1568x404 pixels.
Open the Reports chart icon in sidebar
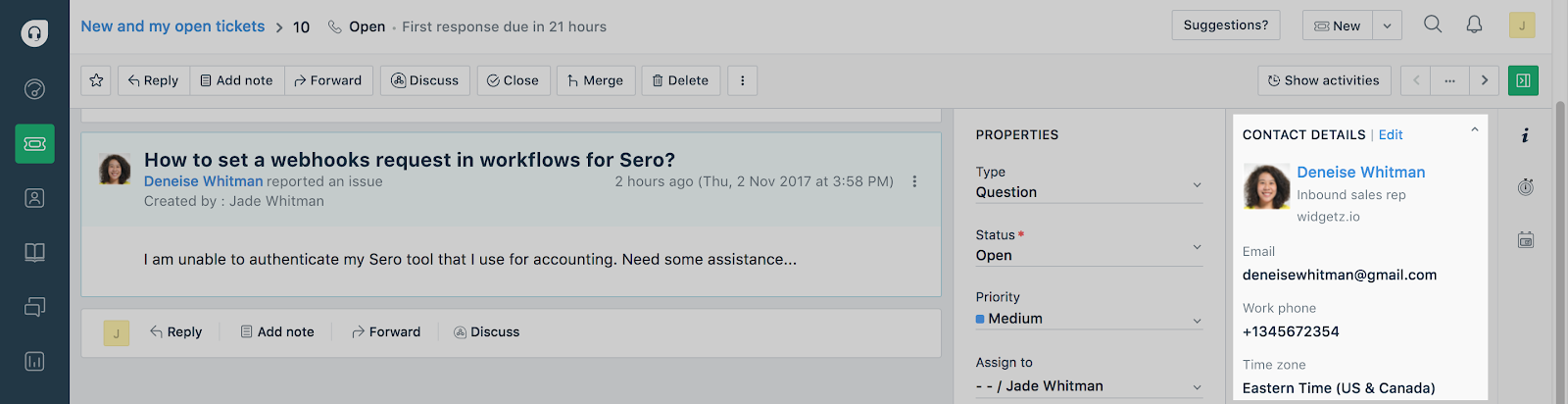point(34,362)
